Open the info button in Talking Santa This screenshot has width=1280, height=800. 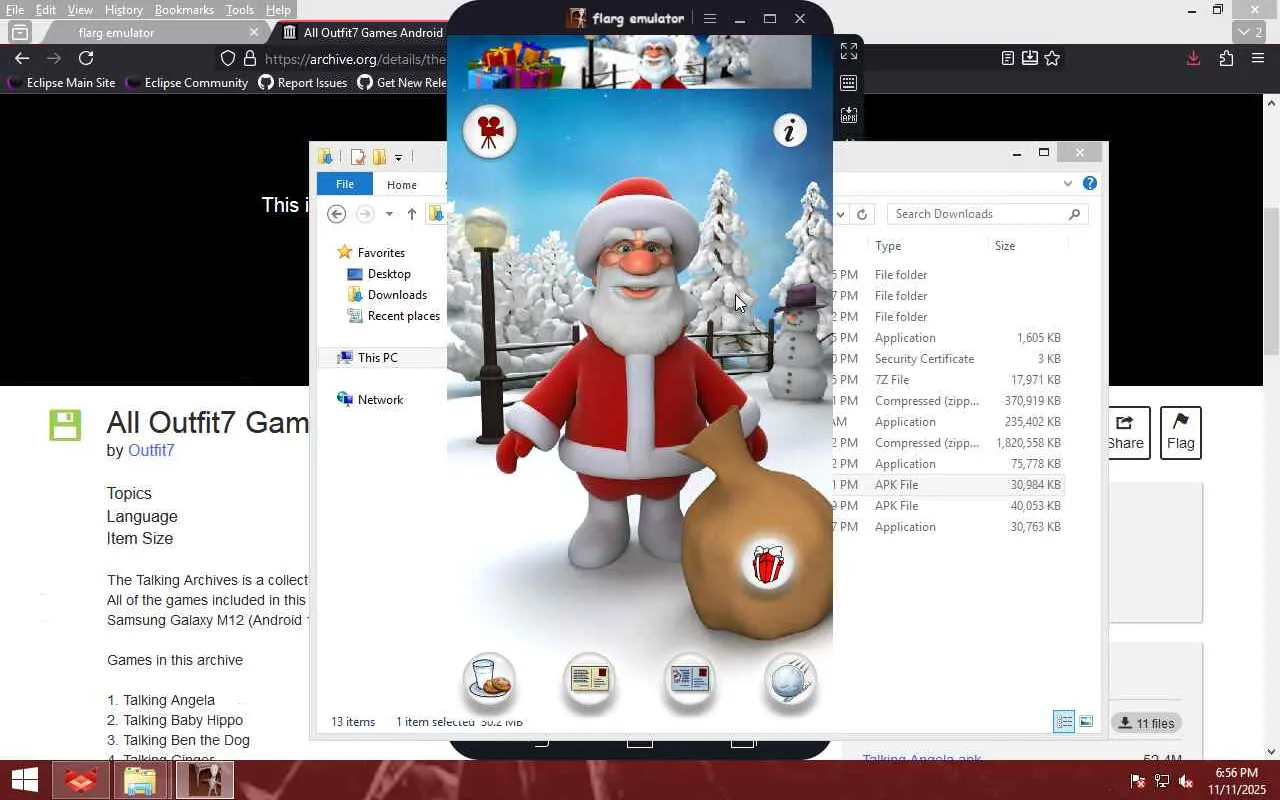click(790, 130)
